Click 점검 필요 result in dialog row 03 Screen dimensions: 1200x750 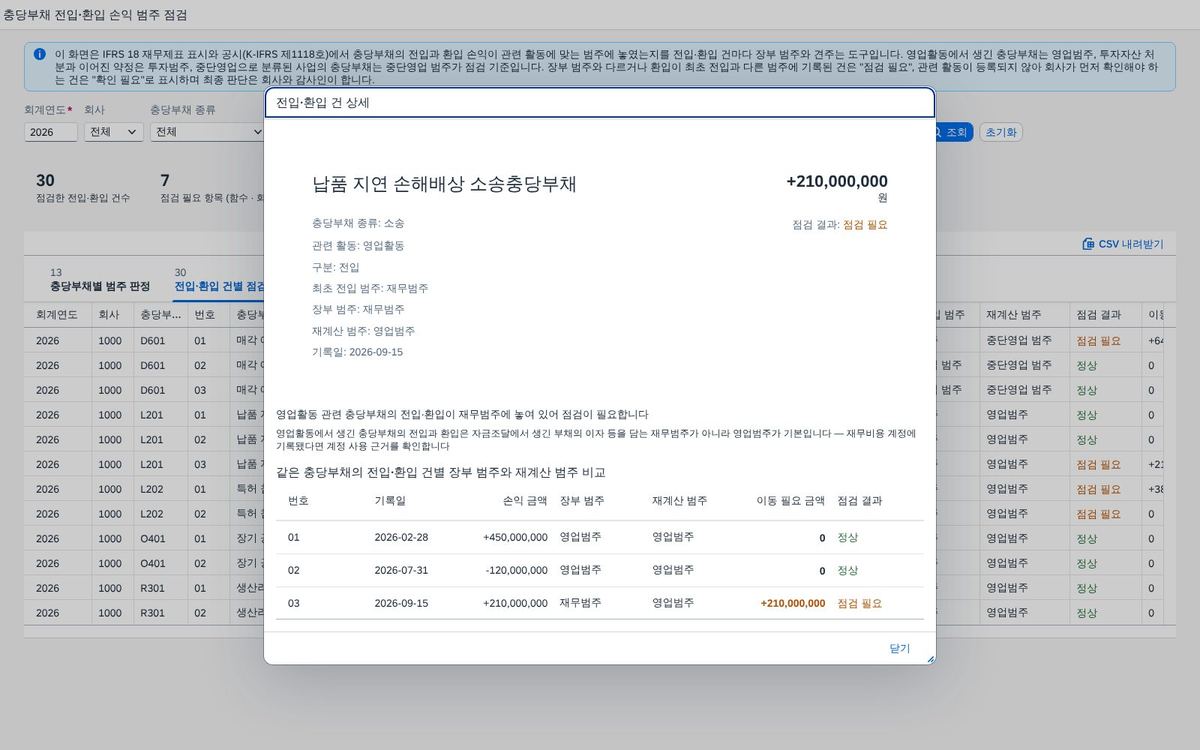click(x=860, y=603)
